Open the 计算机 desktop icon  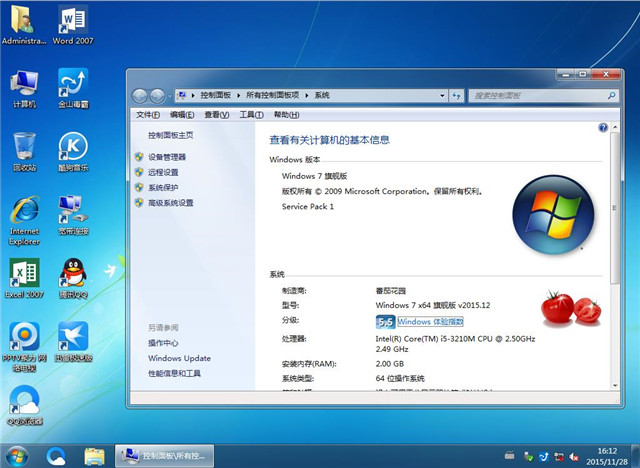click(x=24, y=89)
